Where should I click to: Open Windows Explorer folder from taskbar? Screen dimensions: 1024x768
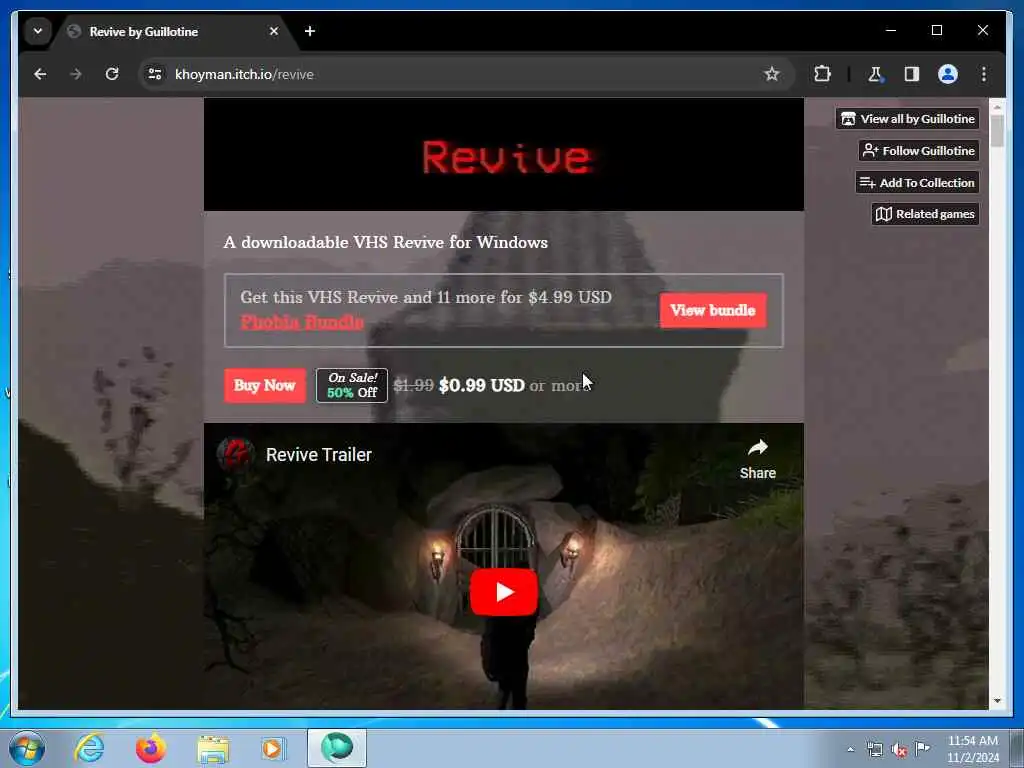point(213,748)
